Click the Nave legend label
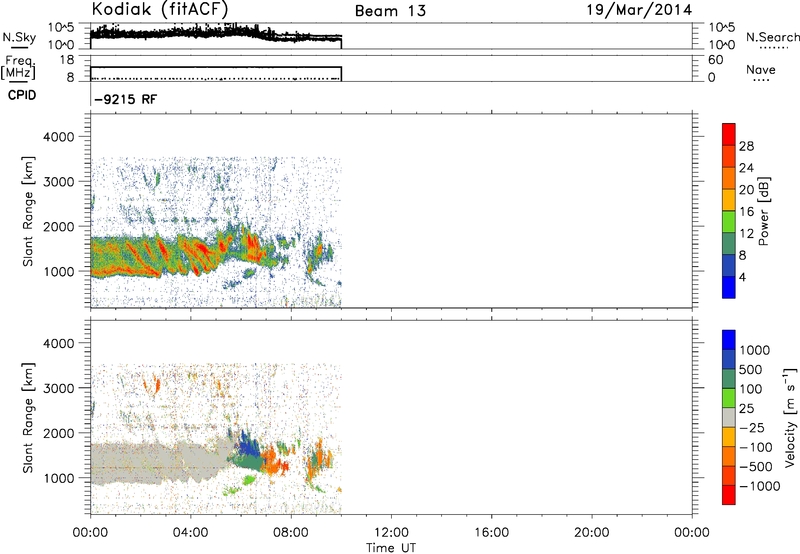The height and width of the screenshot is (554, 800). (x=761, y=70)
